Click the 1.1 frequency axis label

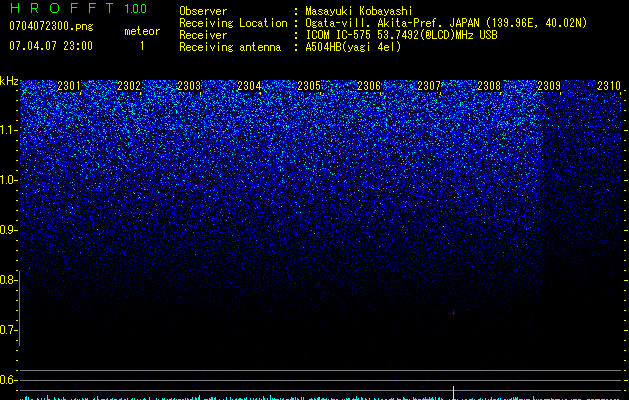9,130
